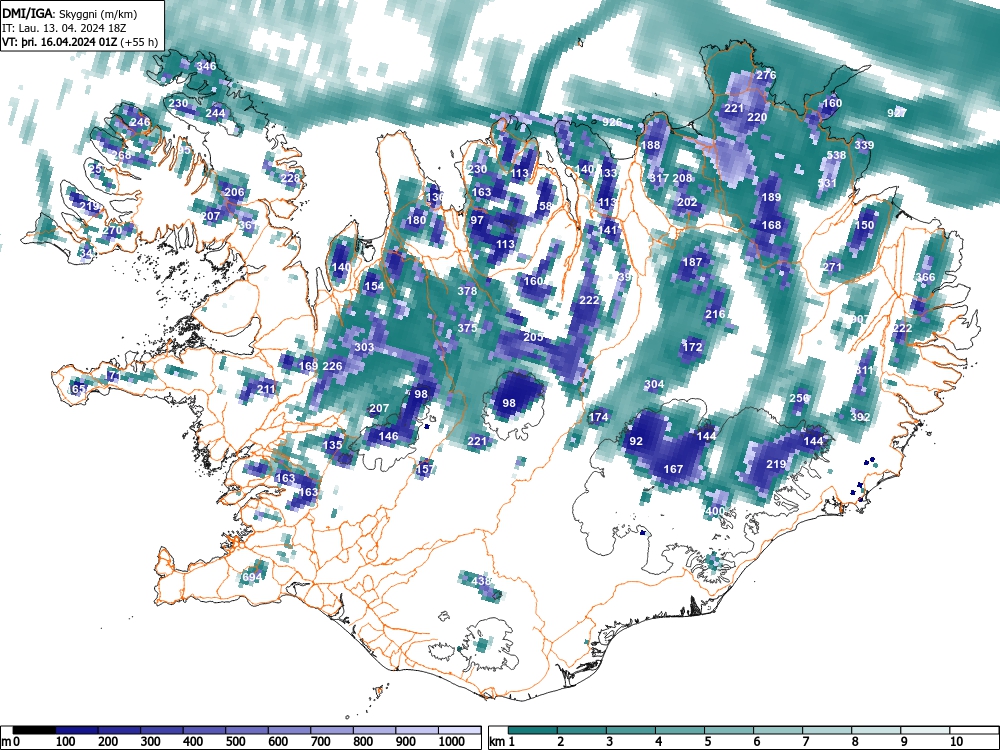The image size is (1000, 750).
Task: Click the visibility value 180 on the map
Action: click(x=416, y=221)
